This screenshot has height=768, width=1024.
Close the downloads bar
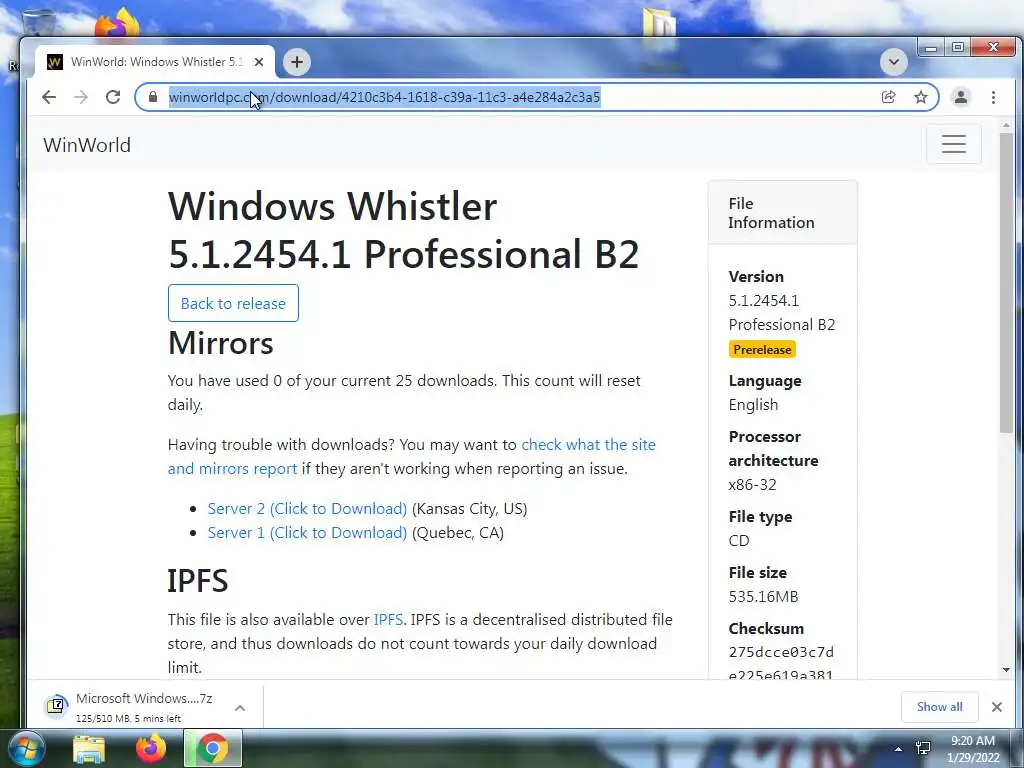(x=997, y=707)
